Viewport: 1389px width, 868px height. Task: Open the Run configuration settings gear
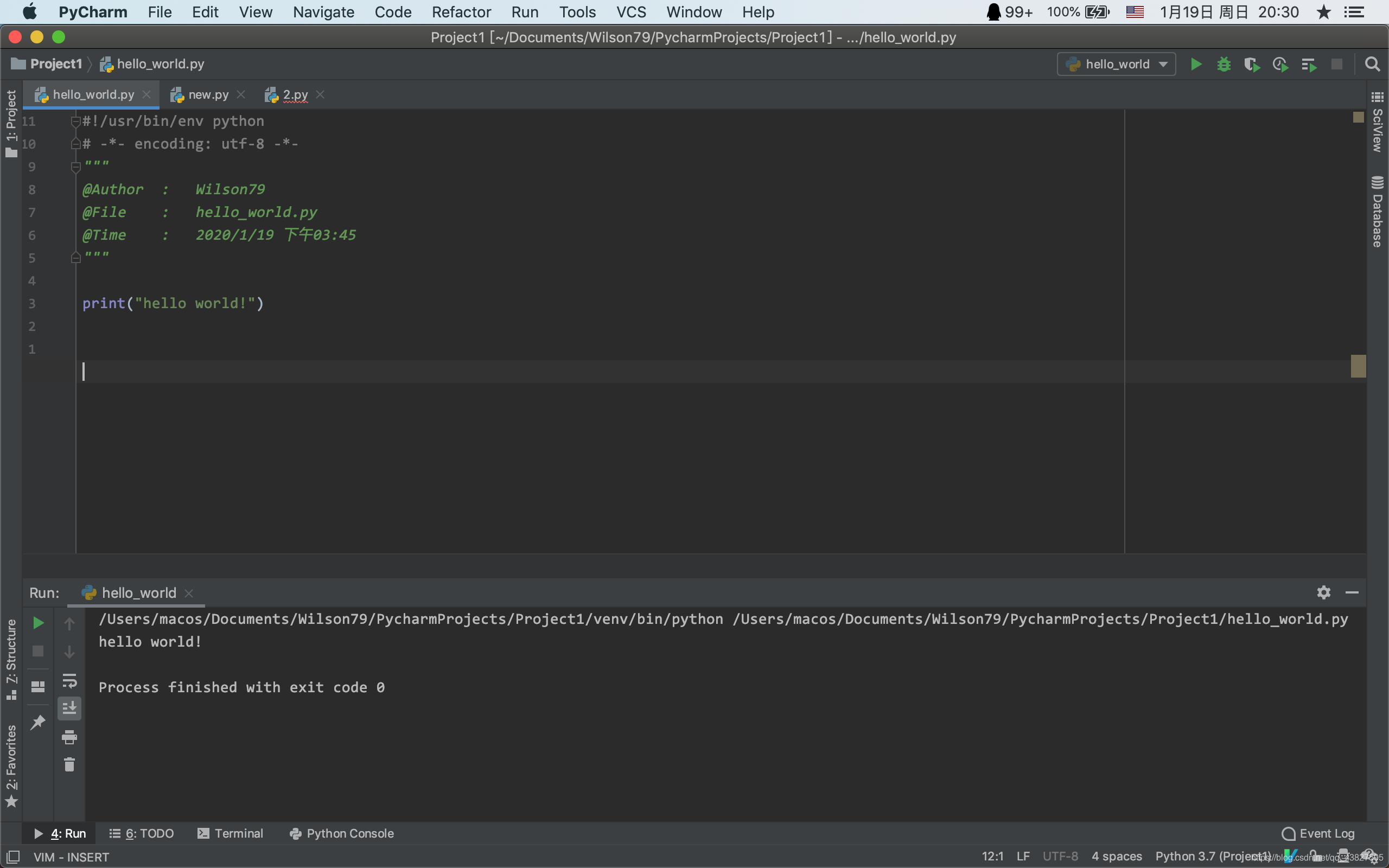click(1324, 593)
